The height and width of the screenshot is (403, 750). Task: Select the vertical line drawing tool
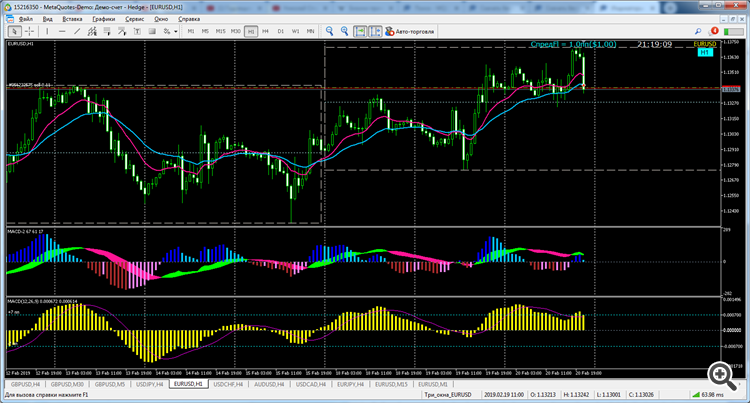point(47,32)
